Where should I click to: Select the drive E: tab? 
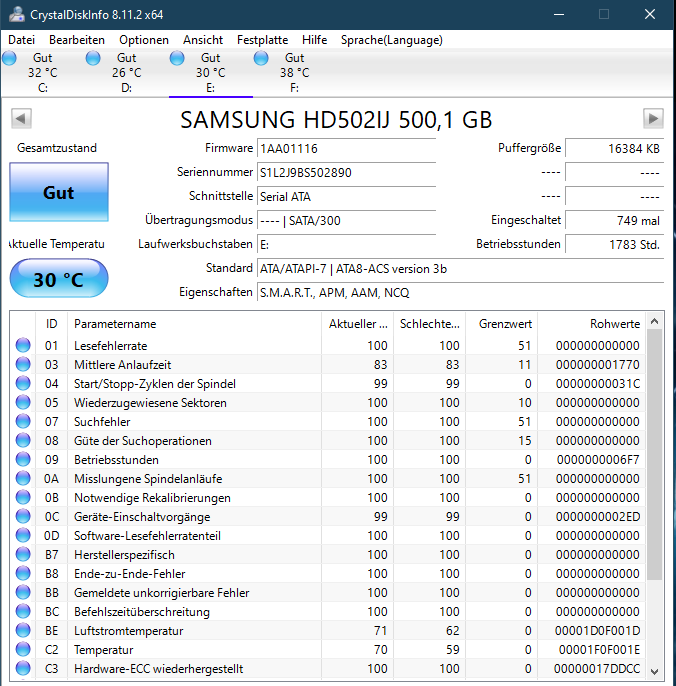[210, 73]
